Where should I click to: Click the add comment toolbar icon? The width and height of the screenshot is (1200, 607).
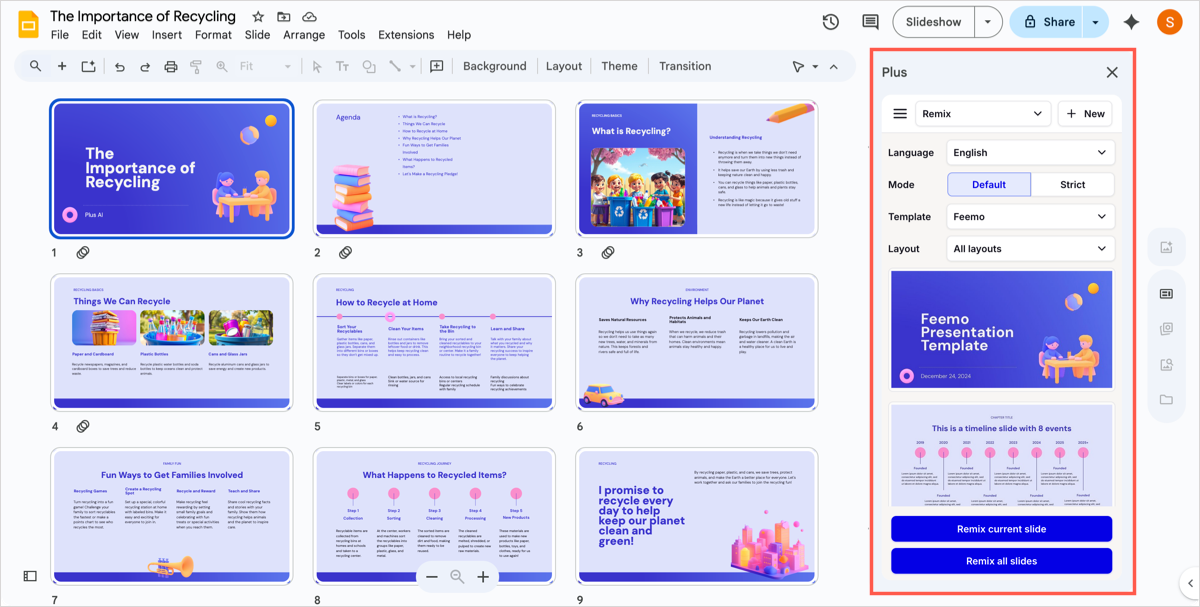pos(437,66)
